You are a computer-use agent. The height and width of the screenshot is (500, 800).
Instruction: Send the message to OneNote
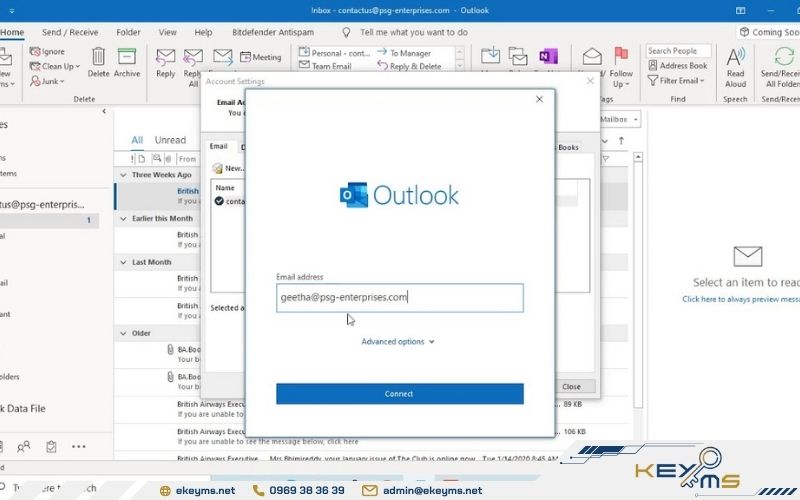tap(548, 56)
